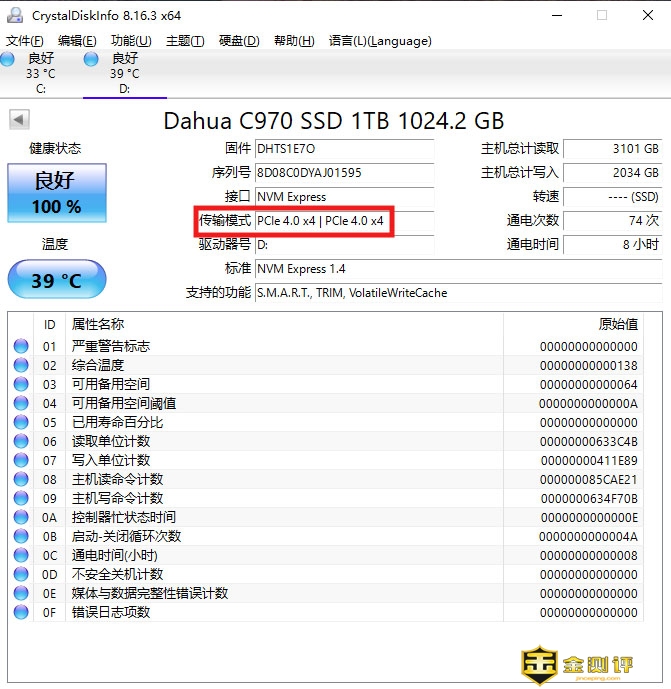Click the 良好 100% health status button

tap(56, 193)
